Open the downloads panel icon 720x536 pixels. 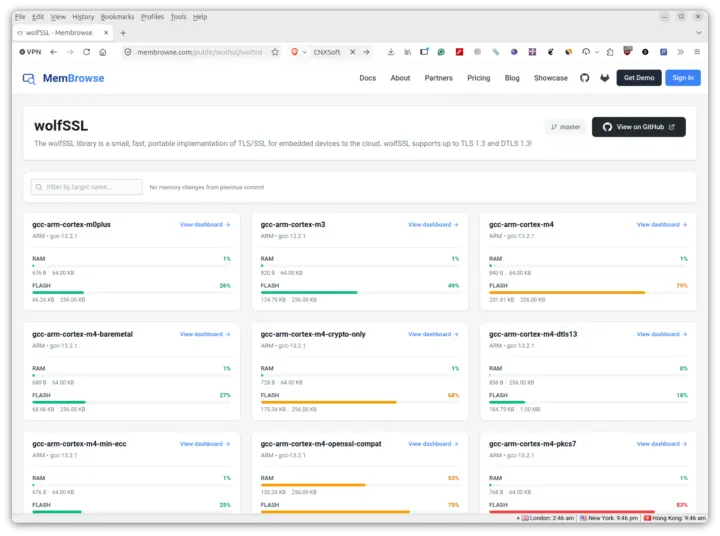pos(391,52)
